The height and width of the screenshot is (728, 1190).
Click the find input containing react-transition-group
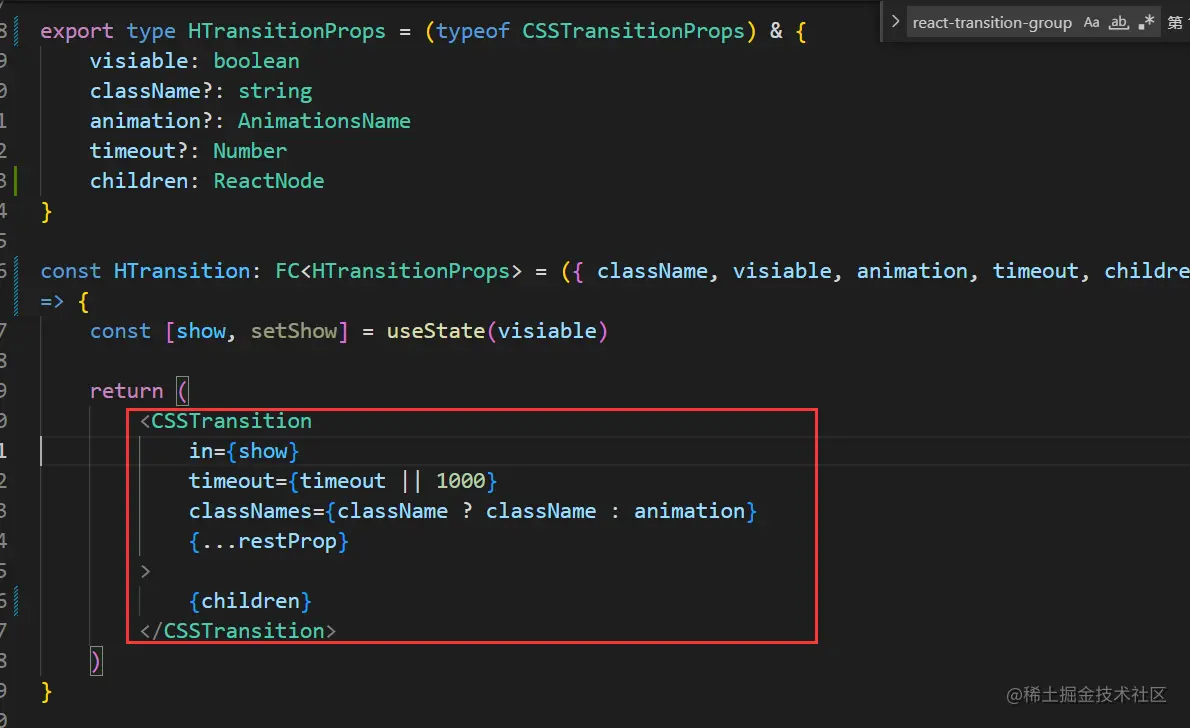(990, 22)
